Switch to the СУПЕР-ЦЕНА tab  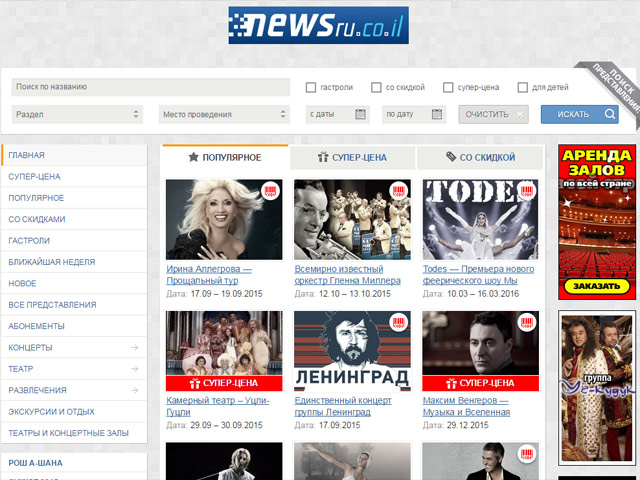pyautogui.click(x=353, y=157)
